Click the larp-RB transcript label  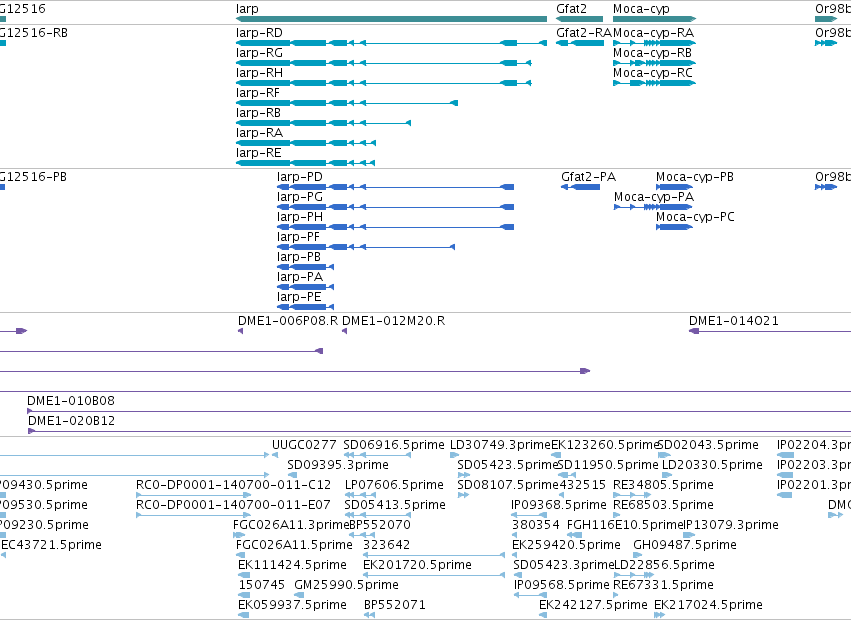[x=258, y=112]
